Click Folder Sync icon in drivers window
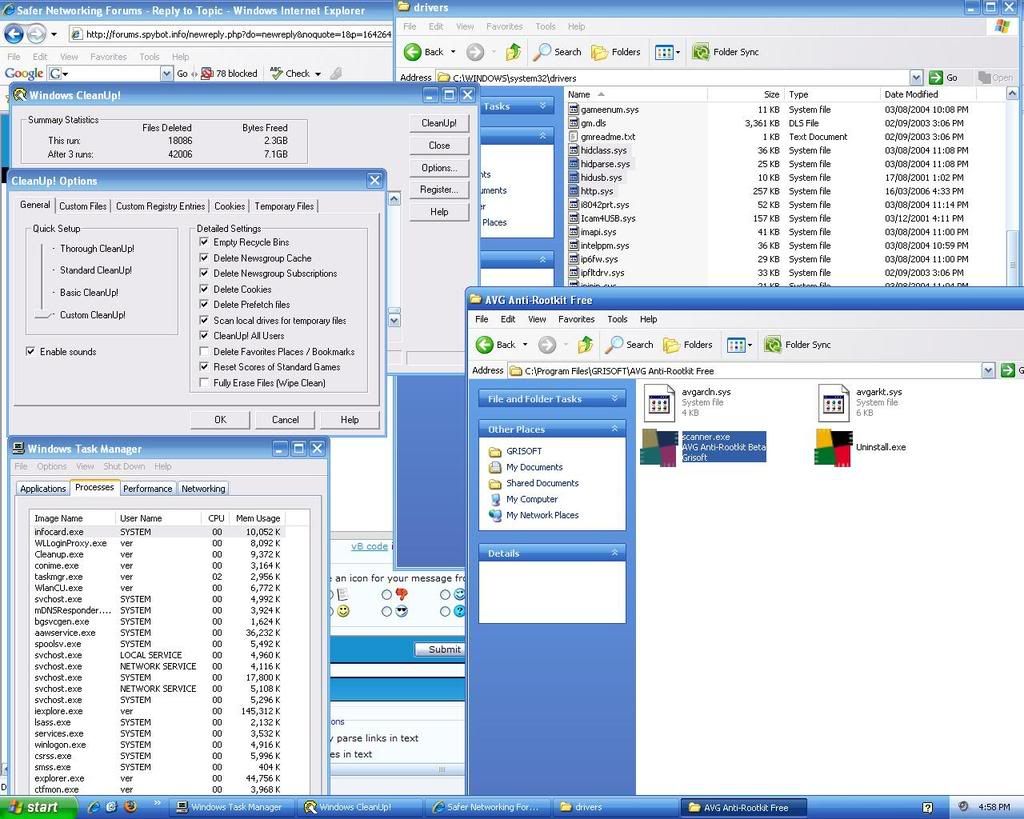This screenshot has height=819, width=1024. tap(701, 52)
